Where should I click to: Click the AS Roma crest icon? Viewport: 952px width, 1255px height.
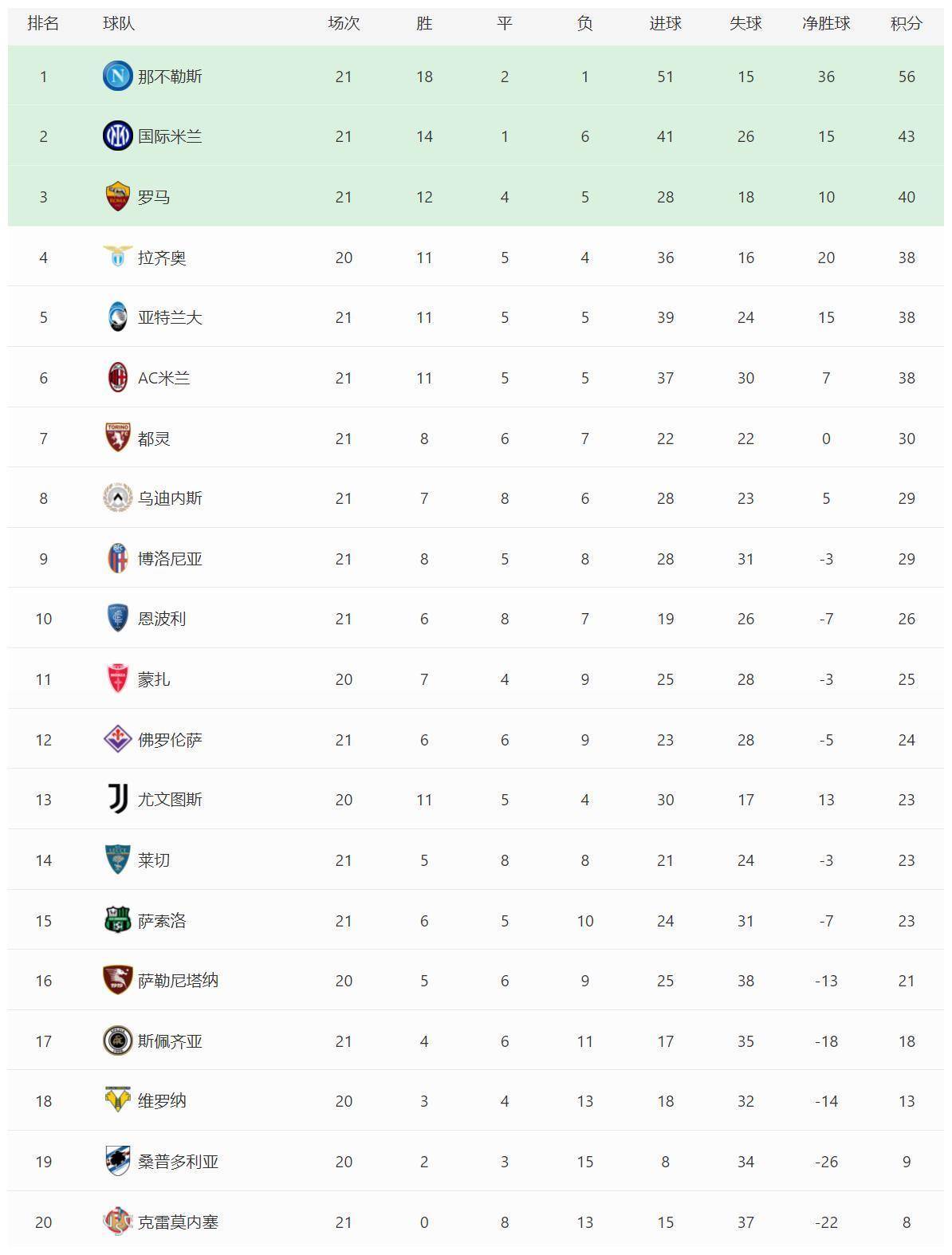click(x=117, y=197)
